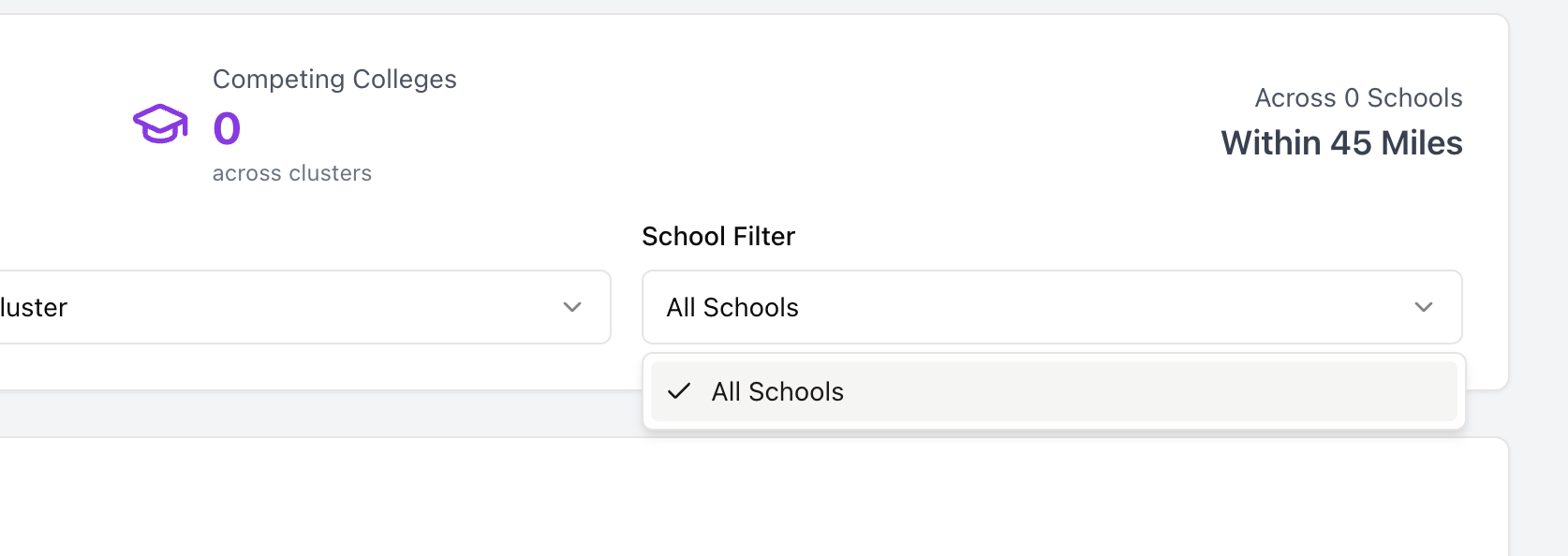This screenshot has width=1568, height=556.
Task: Click the across clusters caption text
Action: coord(291,173)
